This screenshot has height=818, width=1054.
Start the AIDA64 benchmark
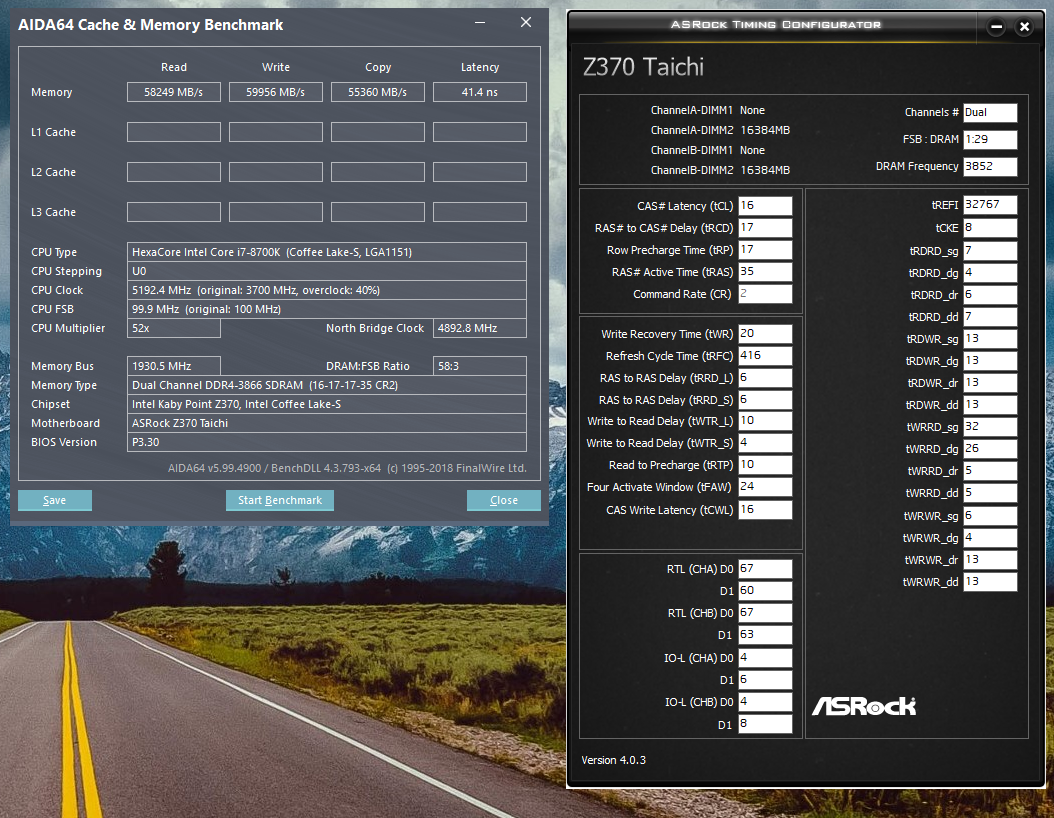tap(280, 500)
